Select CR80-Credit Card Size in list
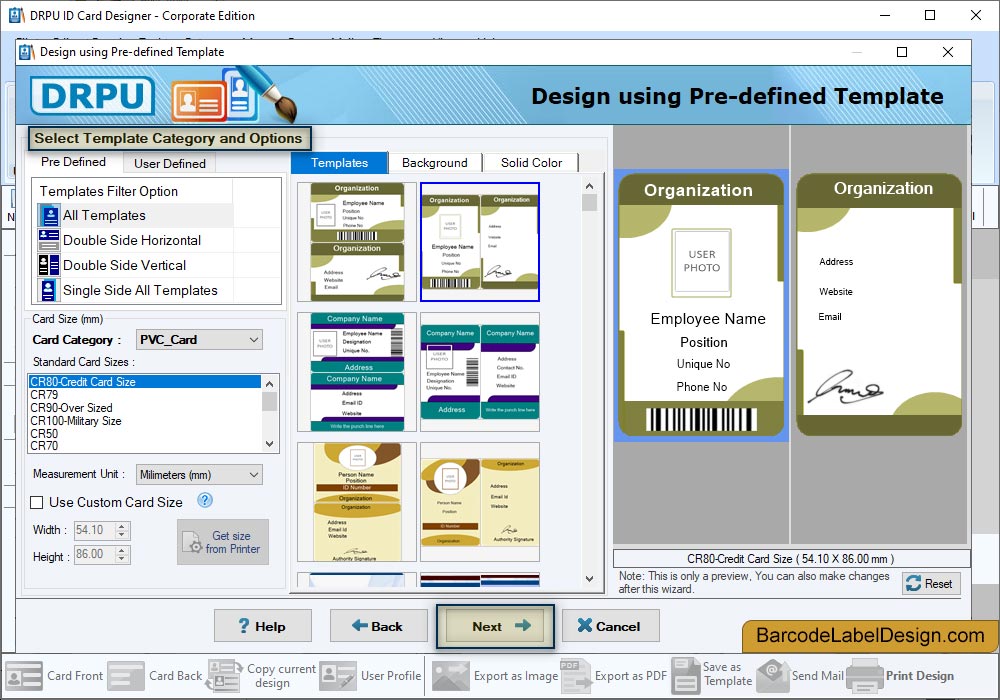Viewport: 1000px width, 700px height. (x=145, y=382)
